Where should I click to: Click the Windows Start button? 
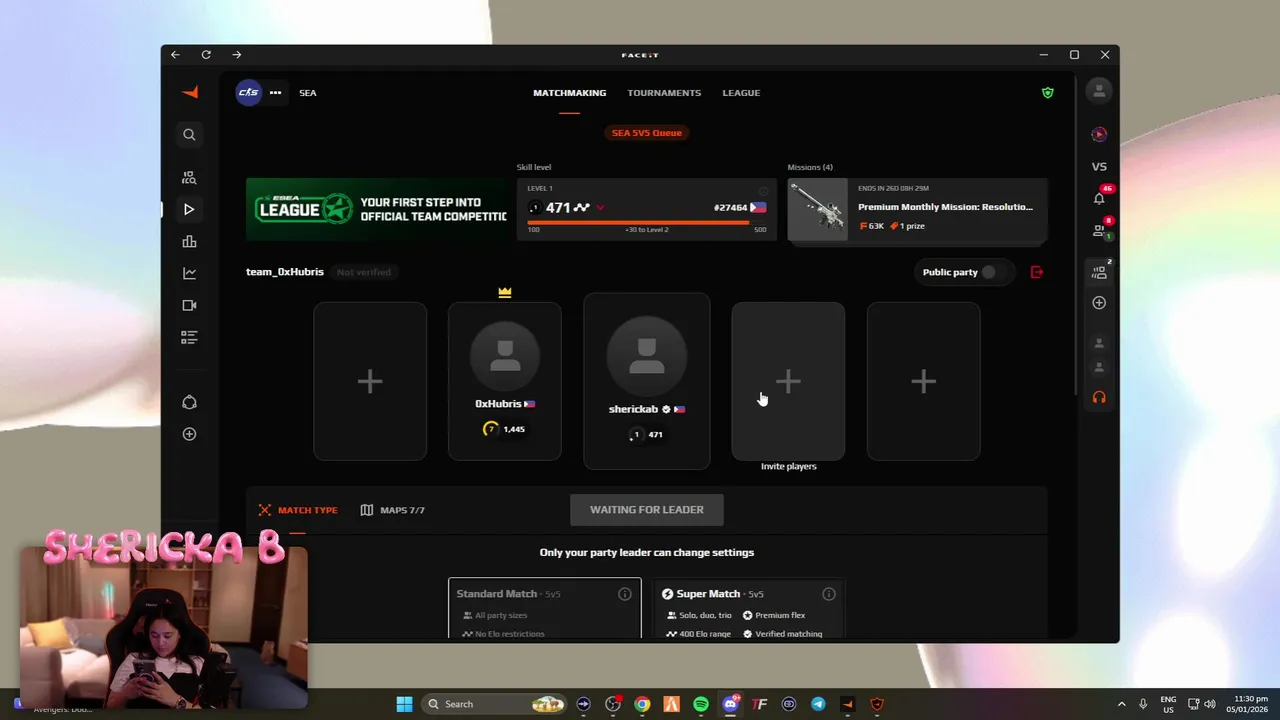404,704
